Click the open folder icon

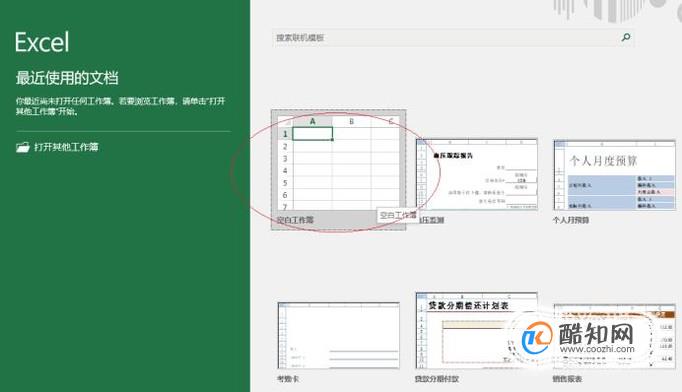tap(23, 147)
